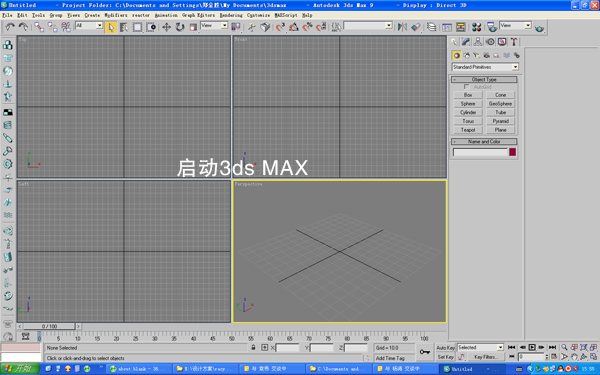
Task: Click the GeoSphere primitive button
Action: (x=501, y=104)
